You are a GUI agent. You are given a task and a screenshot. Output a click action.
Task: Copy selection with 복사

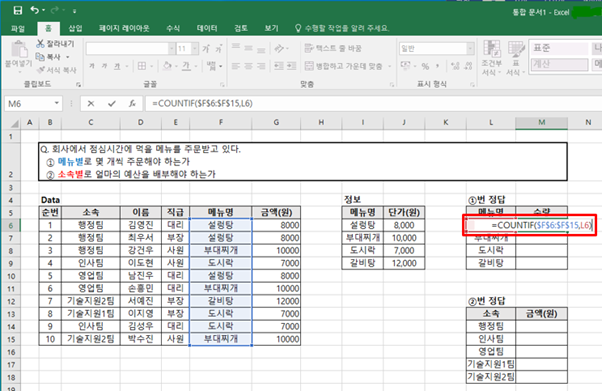pyautogui.click(x=49, y=57)
